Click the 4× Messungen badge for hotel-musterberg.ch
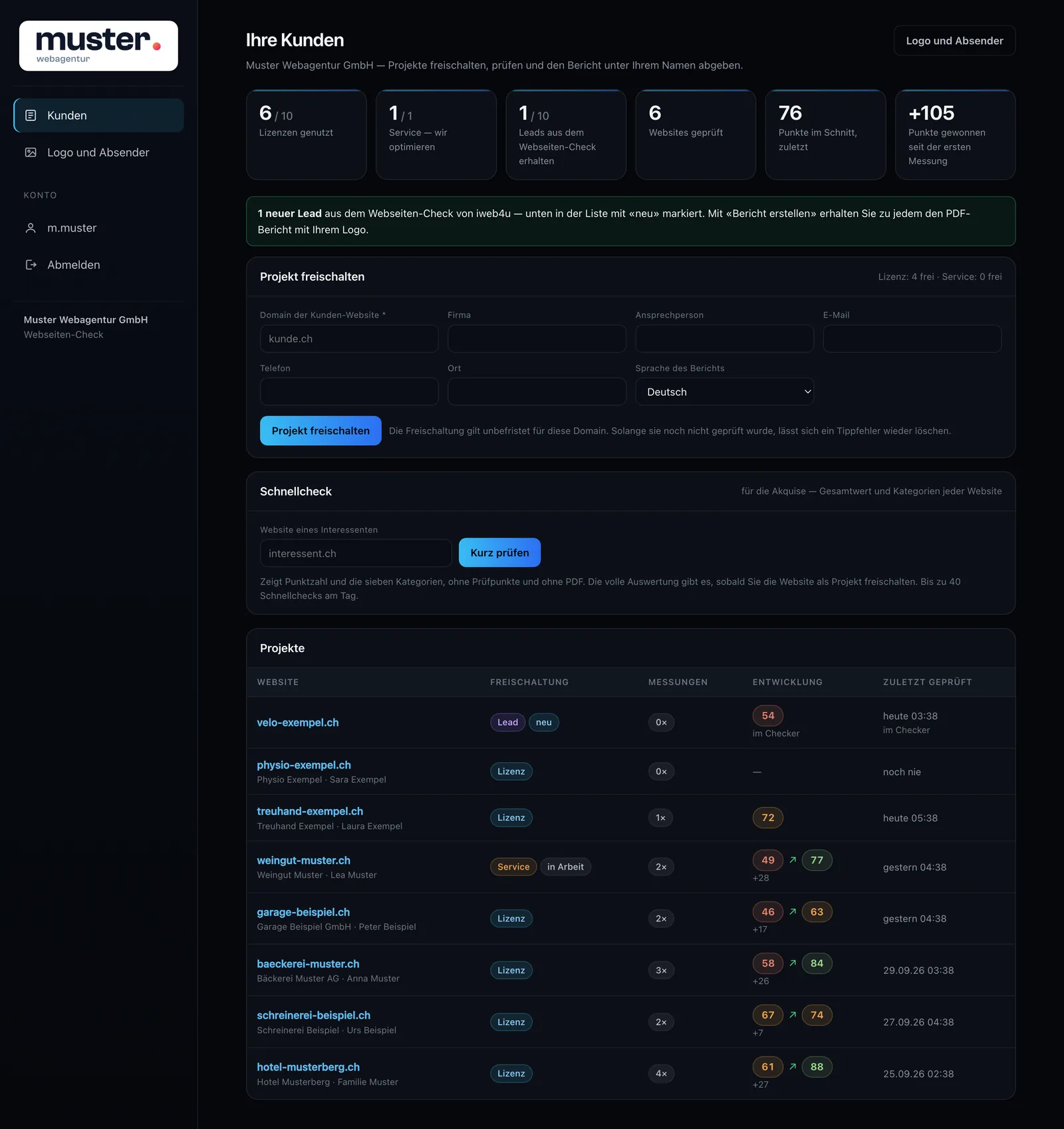Image resolution: width=1064 pixels, height=1129 pixels. pos(661,1074)
